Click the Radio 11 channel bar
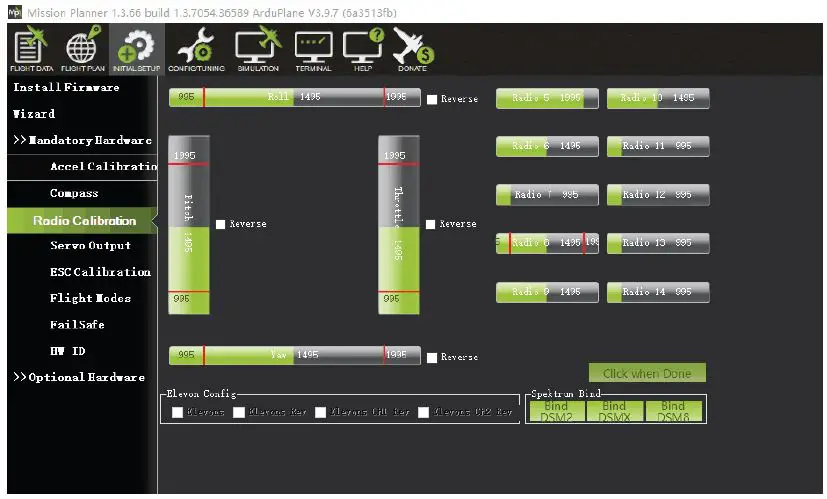This screenshot has height=499, width=827. coord(658,146)
